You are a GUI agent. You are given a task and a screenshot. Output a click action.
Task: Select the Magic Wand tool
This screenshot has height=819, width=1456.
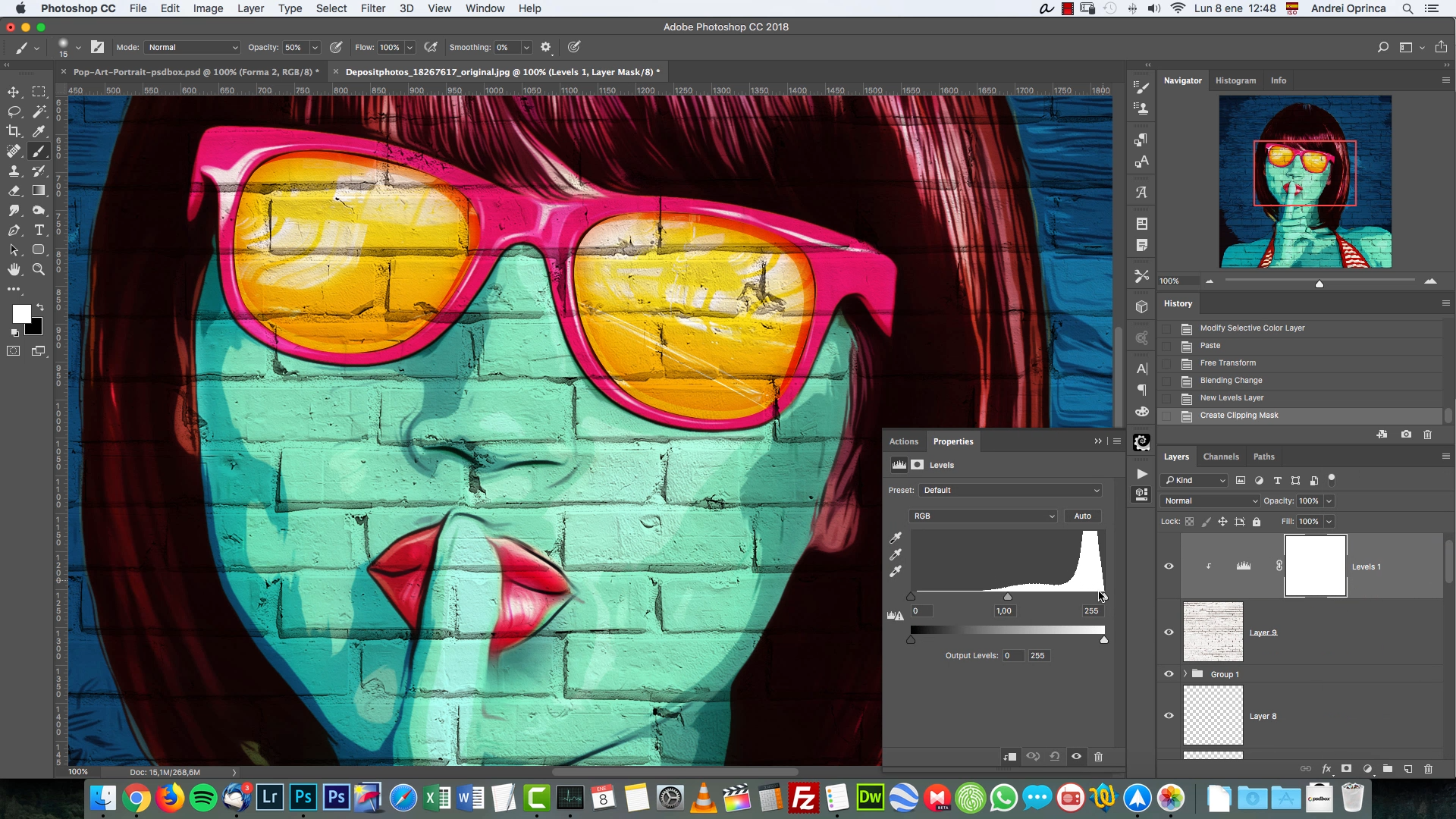39,111
